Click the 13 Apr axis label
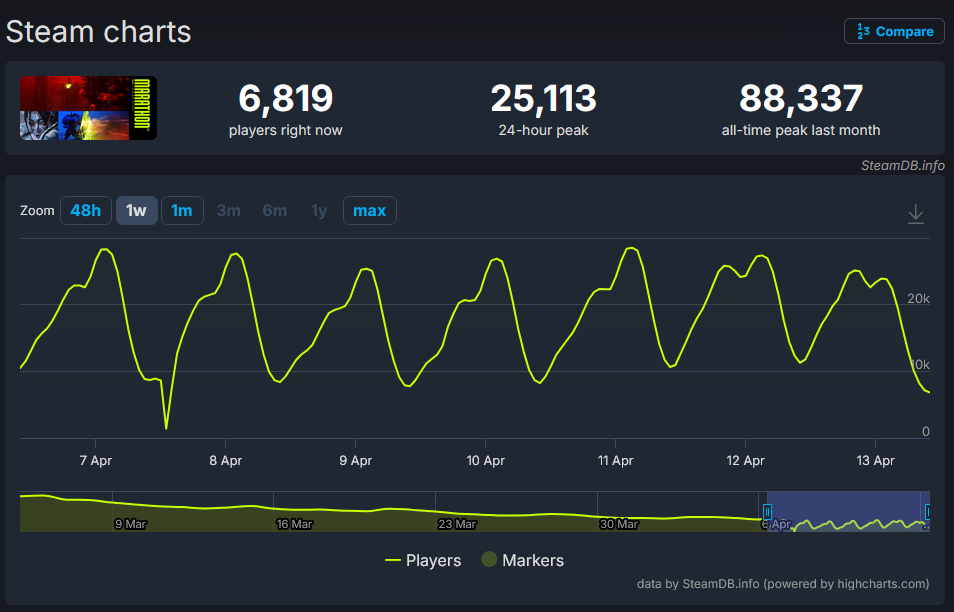 click(876, 461)
